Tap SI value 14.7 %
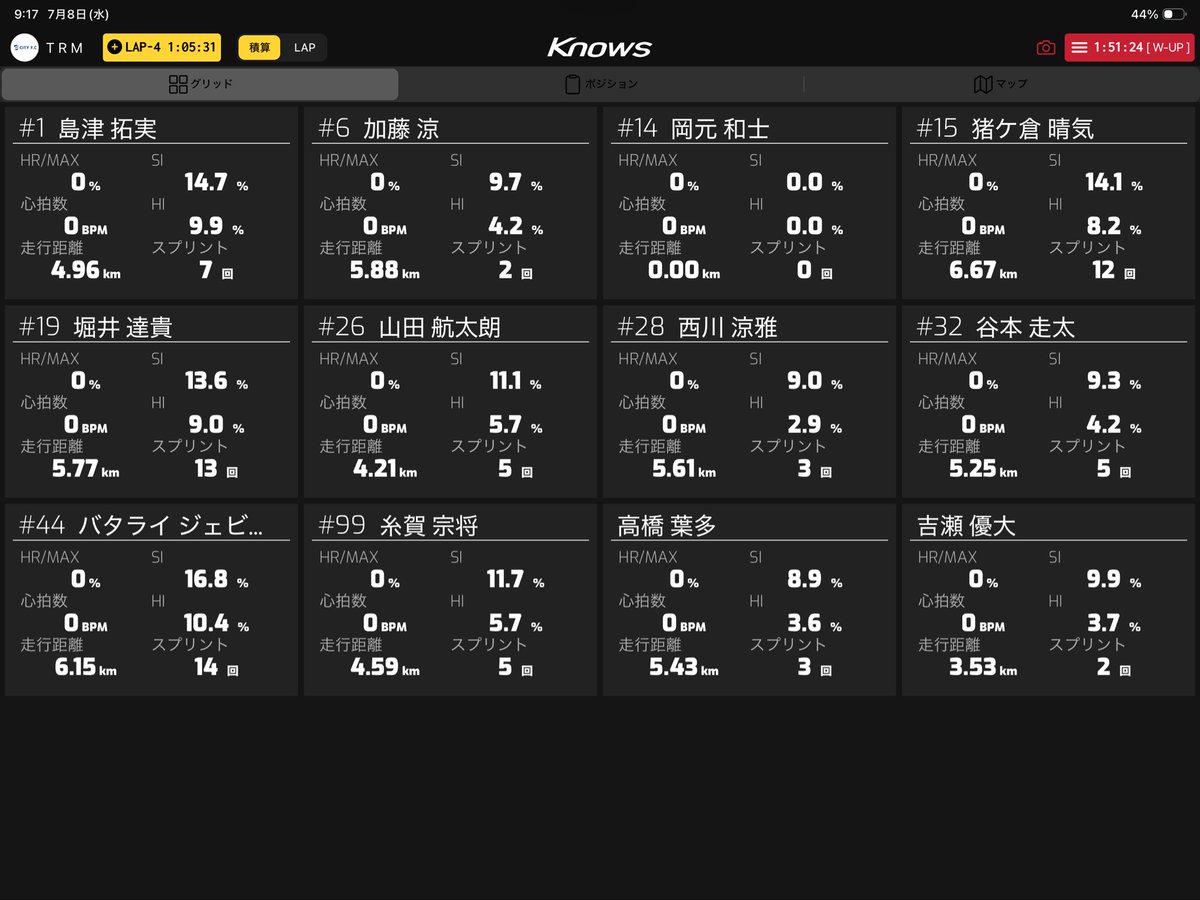This screenshot has width=1200, height=900. pos(216,183)
